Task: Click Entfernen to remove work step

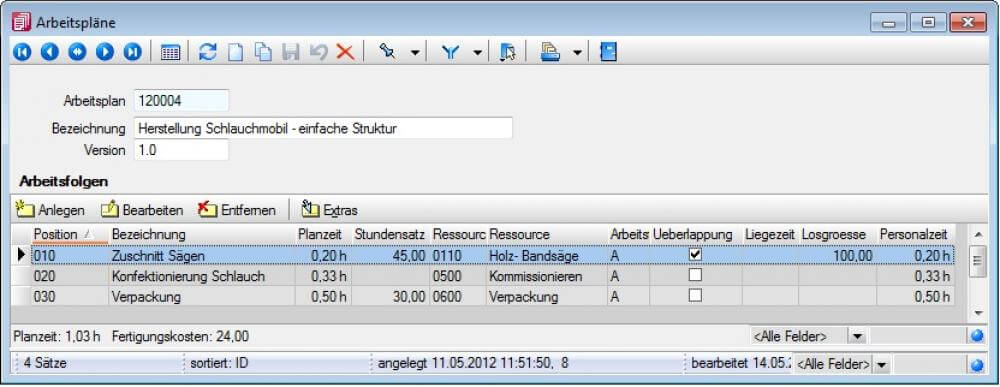Action: click(x=237, y=210)
